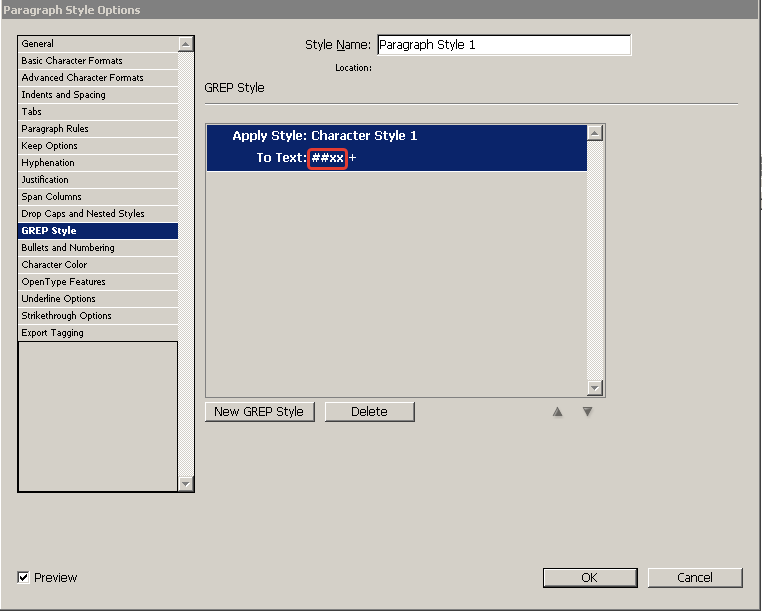
Task: Open Hyphenation settings category
Action: click(x=98, y=163)
